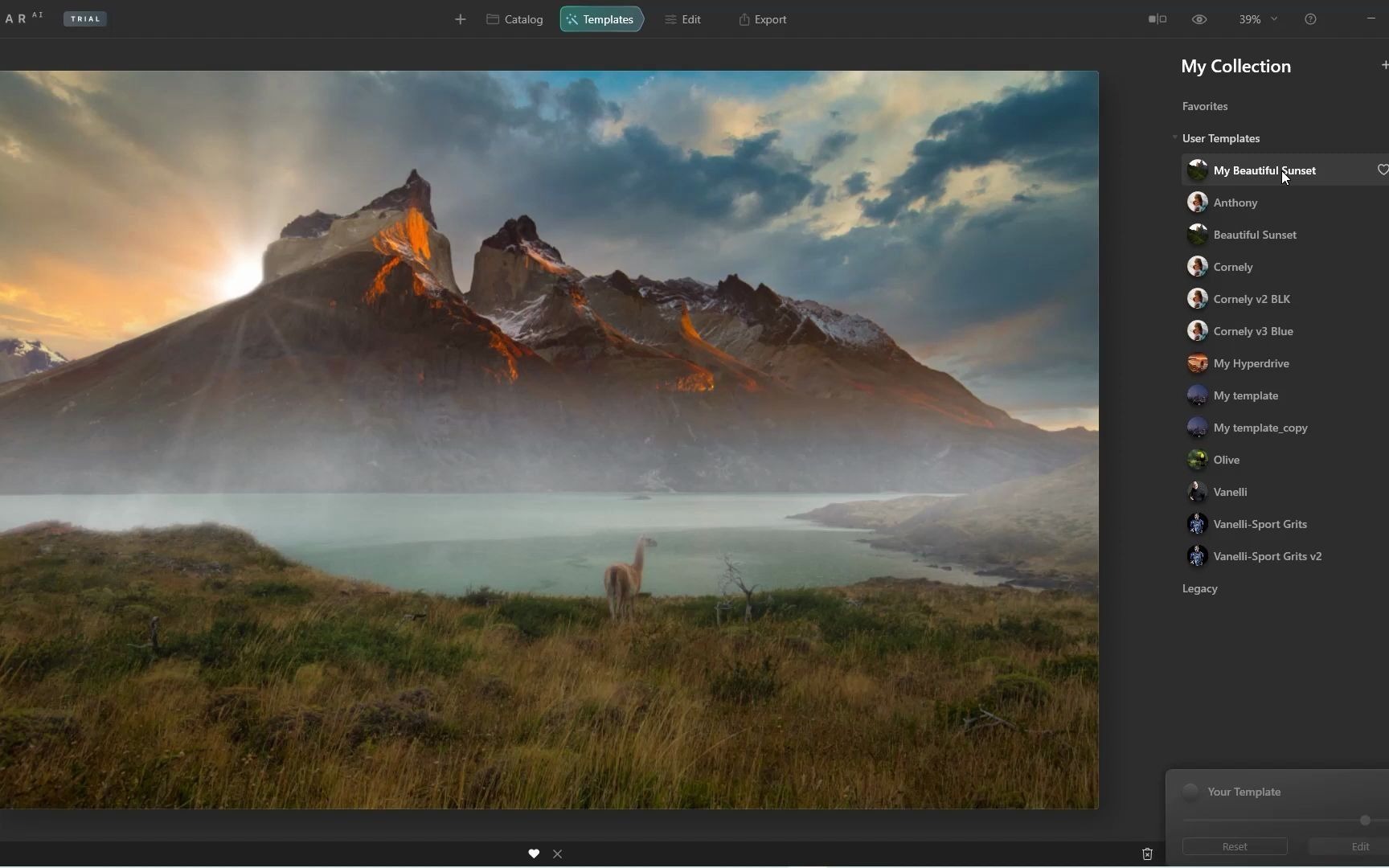1389x868 pixels.
Task: Click the mountain landscape photo
Action: pos(549,440)
